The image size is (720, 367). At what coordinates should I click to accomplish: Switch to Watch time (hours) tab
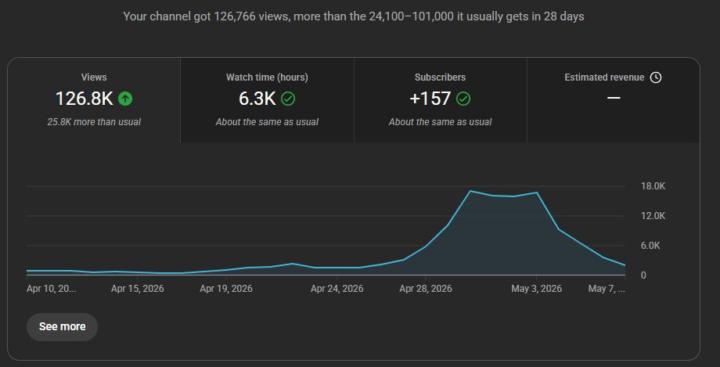(267, 100)
